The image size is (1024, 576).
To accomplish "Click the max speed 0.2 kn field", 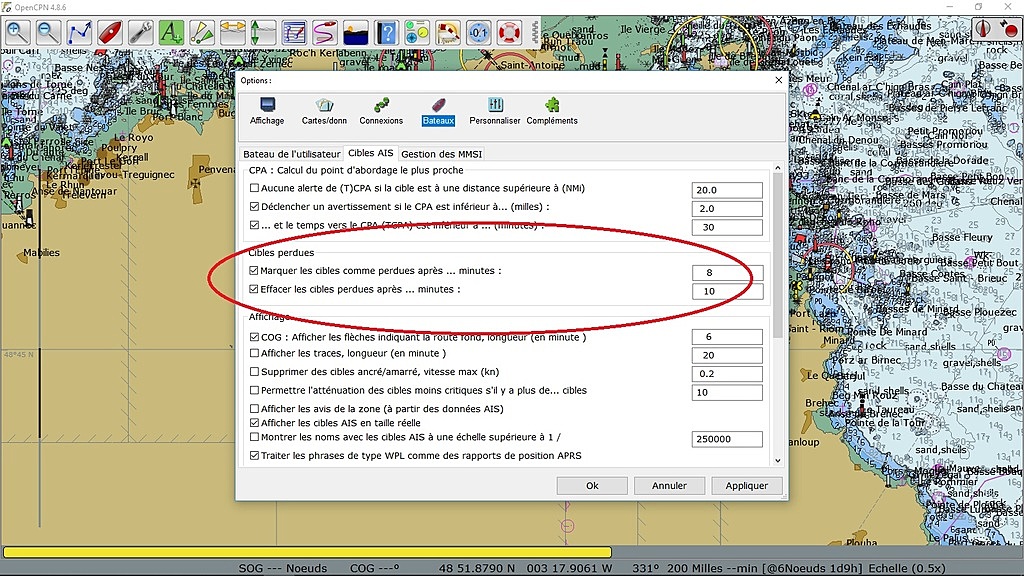I will pyautogui.click(x=727, y=374).
